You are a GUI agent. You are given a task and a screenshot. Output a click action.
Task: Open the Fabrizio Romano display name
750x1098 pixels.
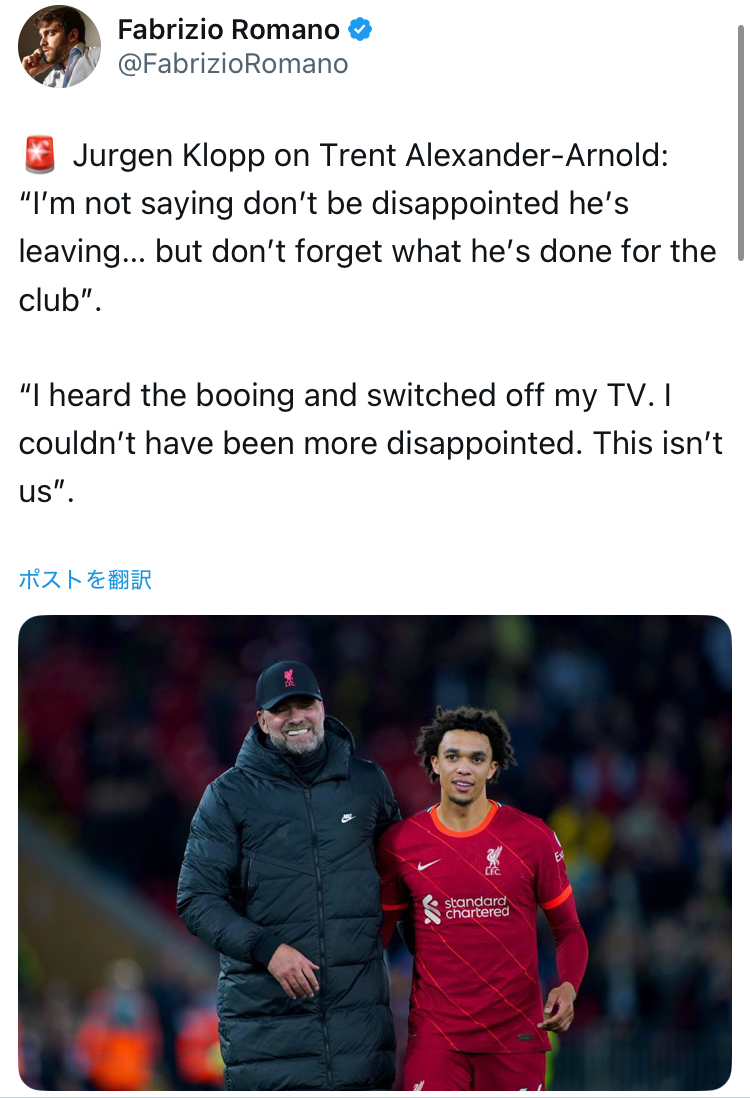click(x=228, y=30)
